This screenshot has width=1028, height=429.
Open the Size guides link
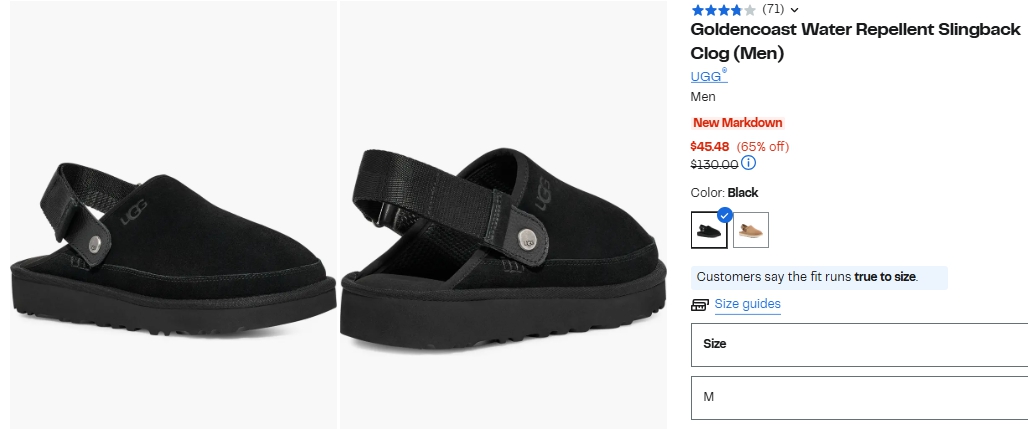click(x=747, y=304)
